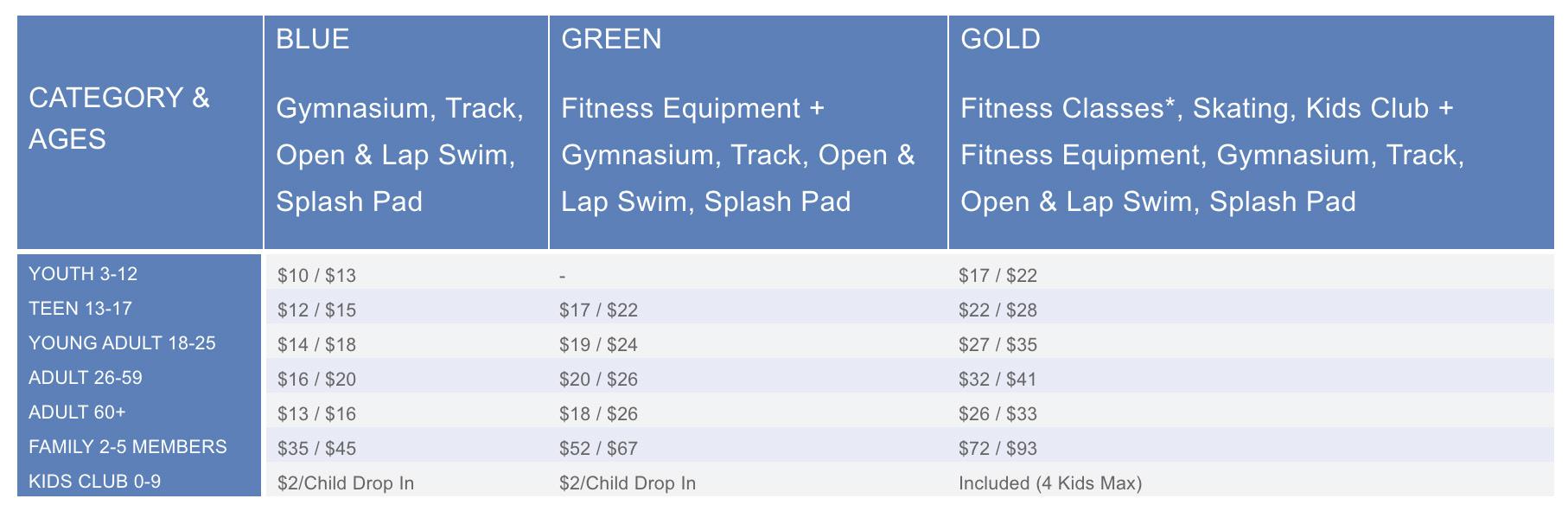The height and width of the screenshot is (505, 1568).
Task: Click the BLUE membership column header
Action: [x=406, y=132]
